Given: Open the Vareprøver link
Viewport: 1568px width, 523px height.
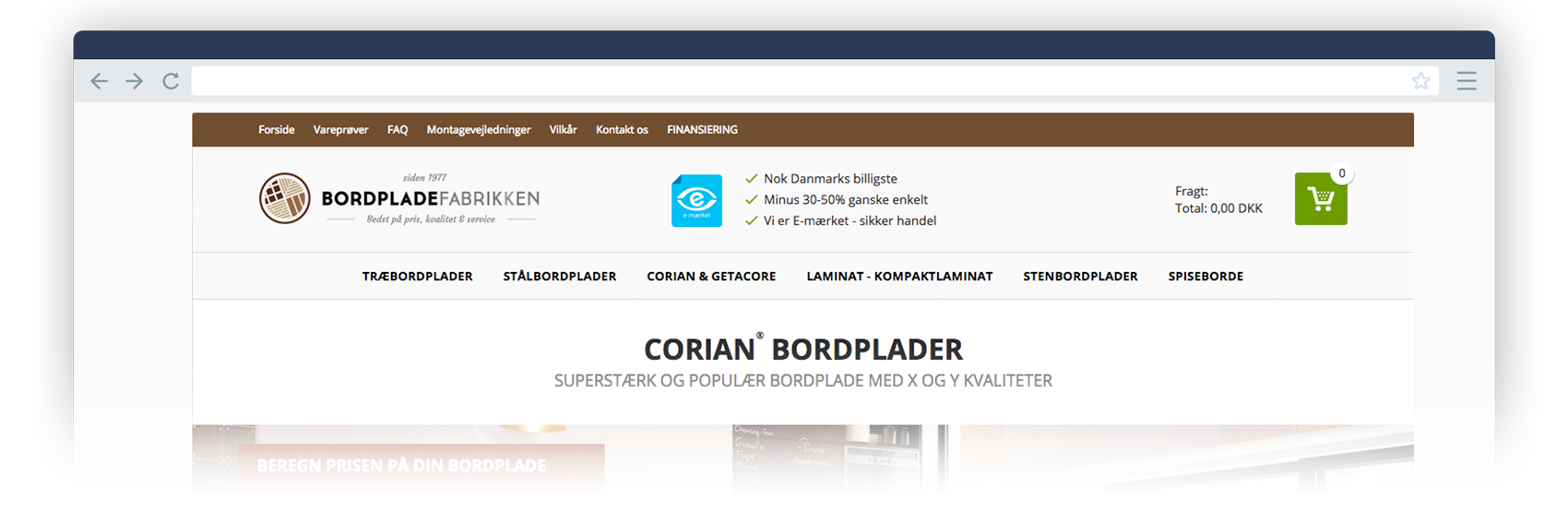Looking at the screenshot, I should (340, 130).
